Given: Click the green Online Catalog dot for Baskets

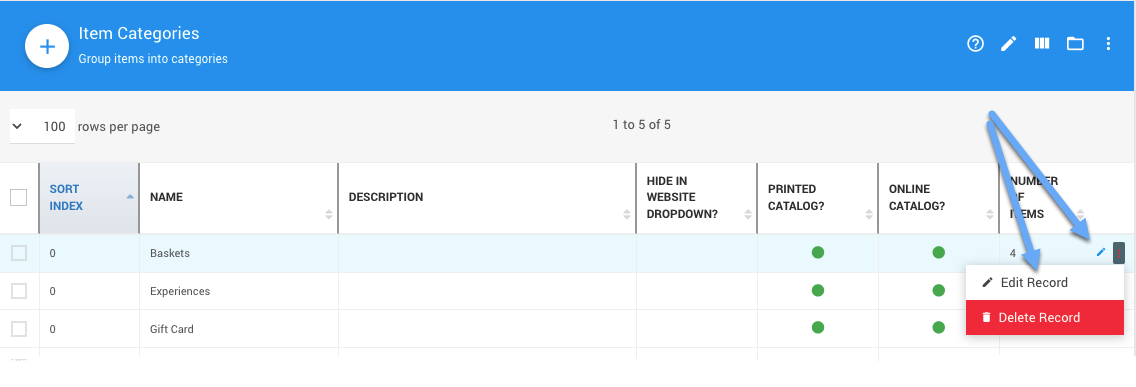Looking at the screenshot, I should [x=938, y=252].
